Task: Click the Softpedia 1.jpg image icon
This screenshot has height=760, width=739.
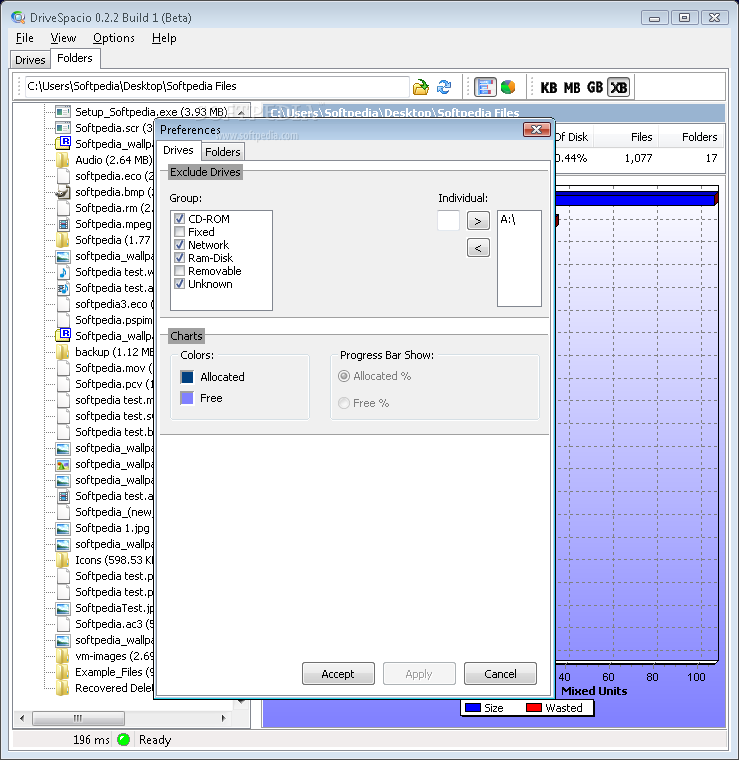Action: point(63,528)
